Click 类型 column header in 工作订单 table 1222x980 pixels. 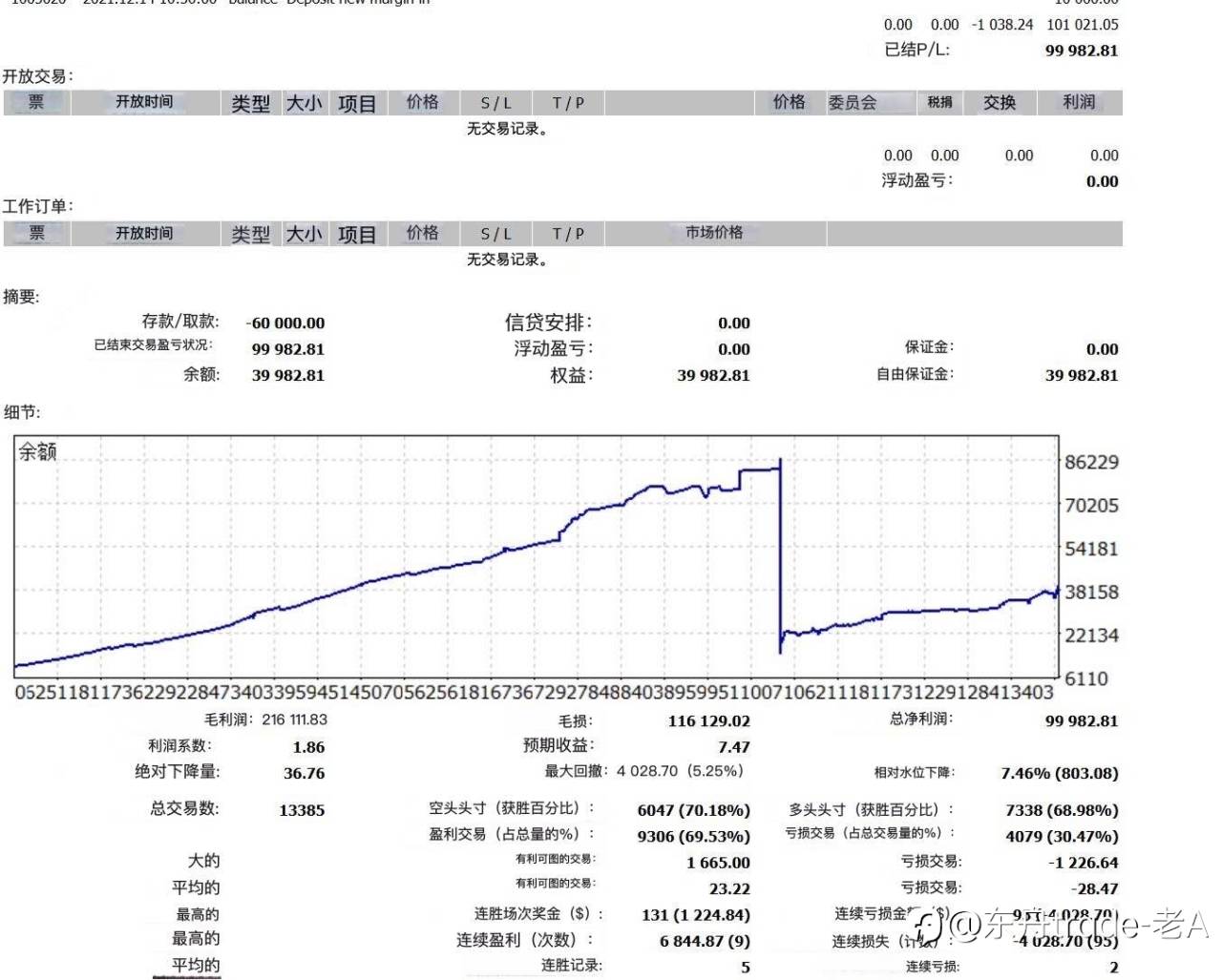(251, 234)
